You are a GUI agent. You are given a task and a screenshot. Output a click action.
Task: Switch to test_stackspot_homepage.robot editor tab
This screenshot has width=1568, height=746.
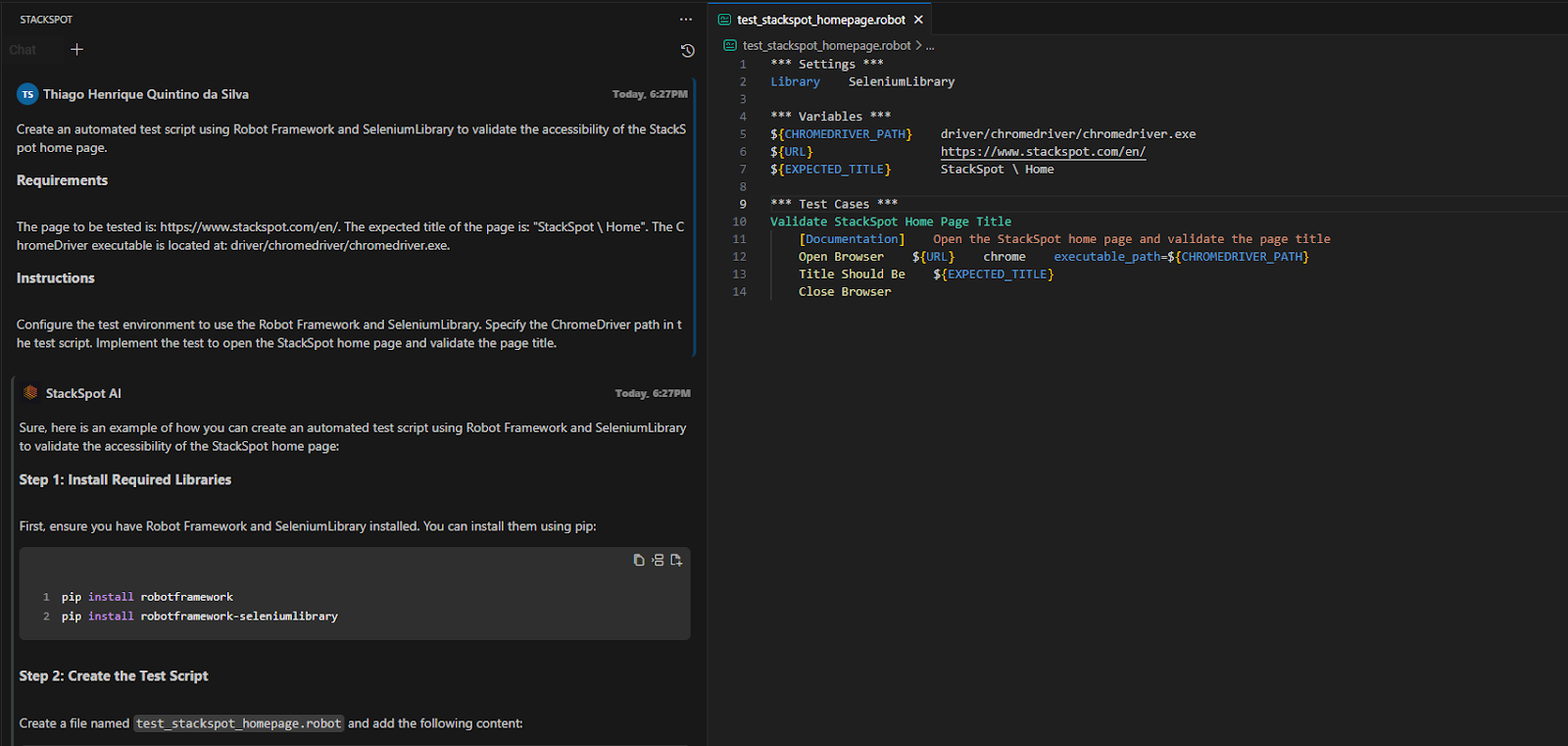point(821,20)
